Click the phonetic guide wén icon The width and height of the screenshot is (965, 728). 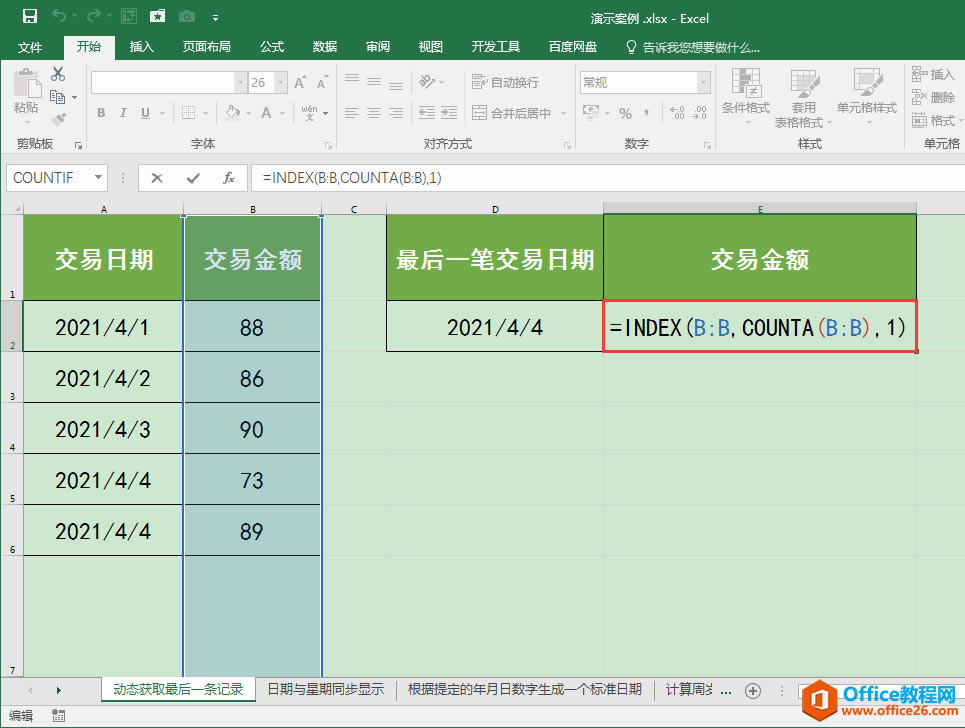coord(310,113)
